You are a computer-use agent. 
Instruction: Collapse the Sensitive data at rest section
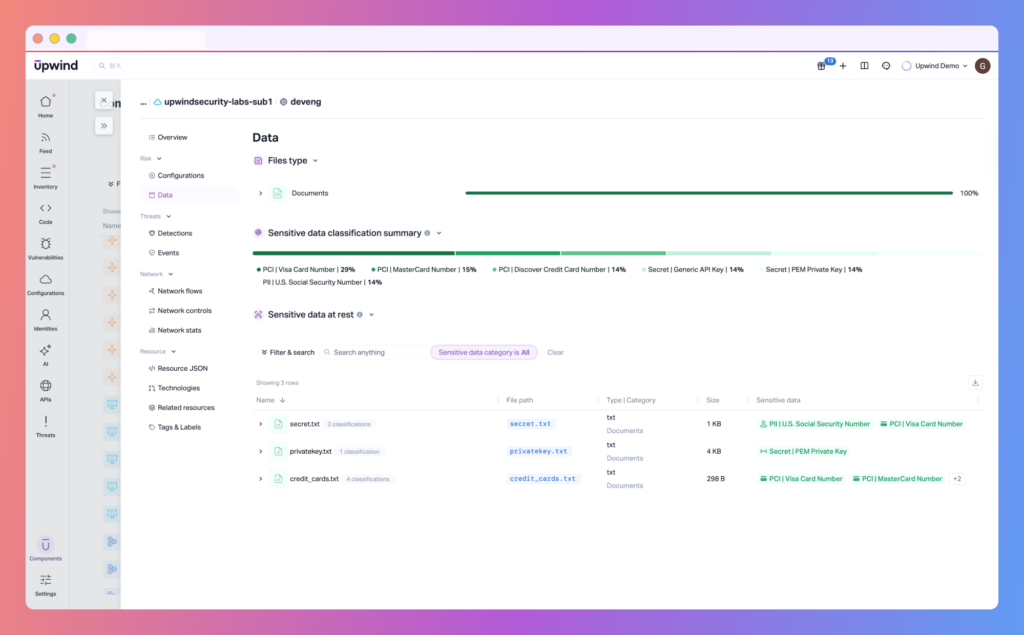(371, 315)
